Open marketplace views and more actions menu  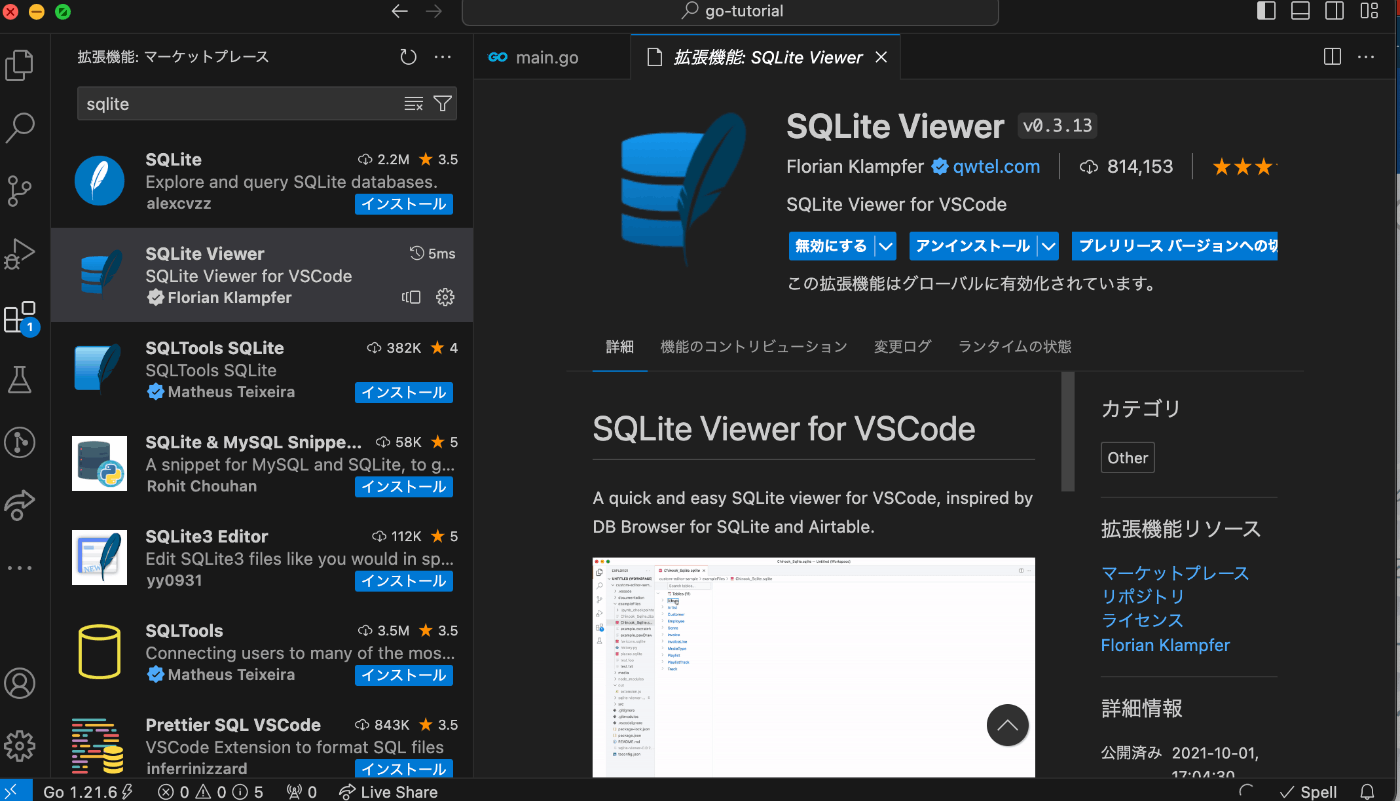tap(443, 57)
